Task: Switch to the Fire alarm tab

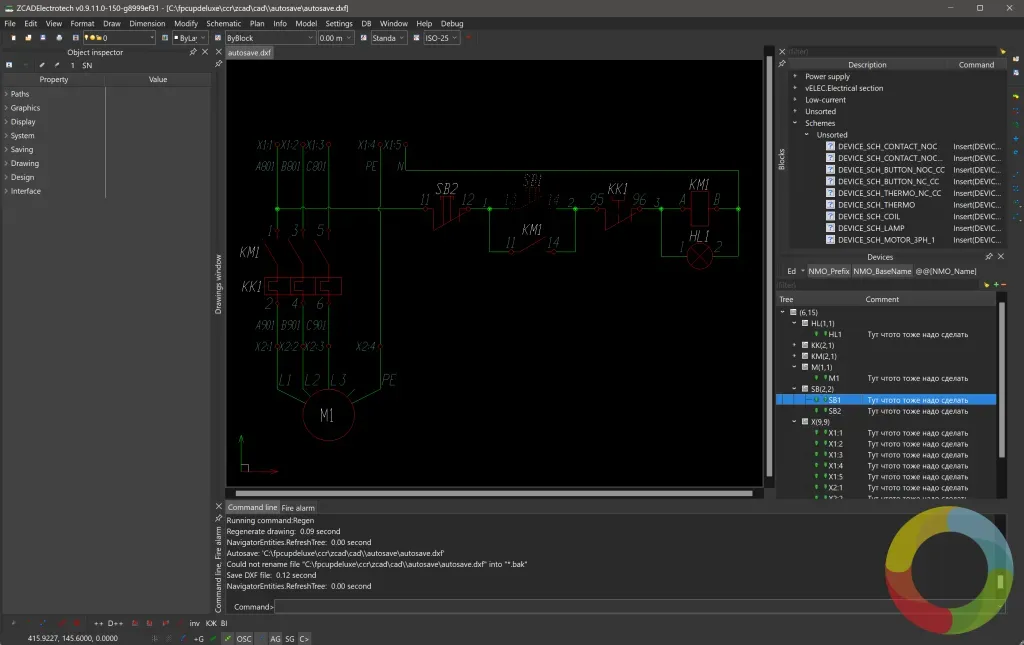Action: click(x=298, y=507)
